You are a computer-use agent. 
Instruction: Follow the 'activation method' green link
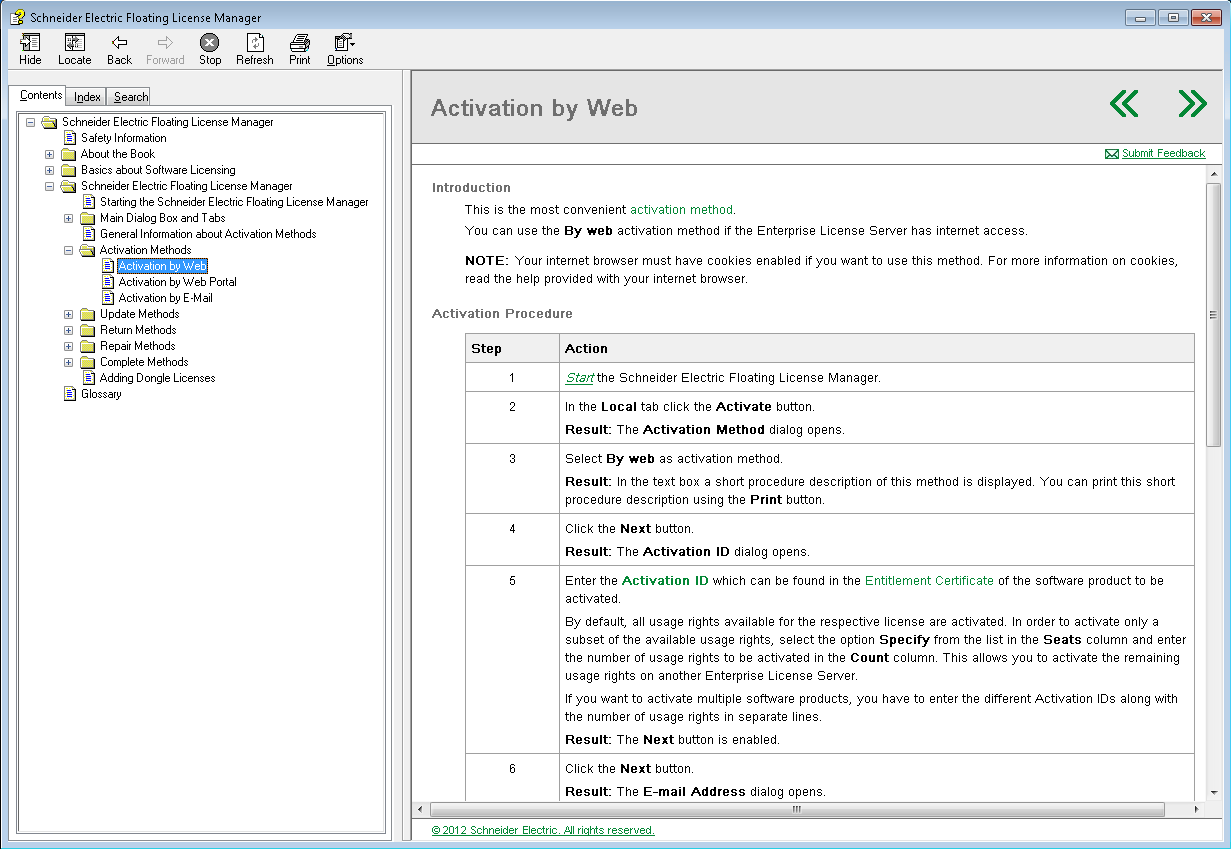(681, 210)
